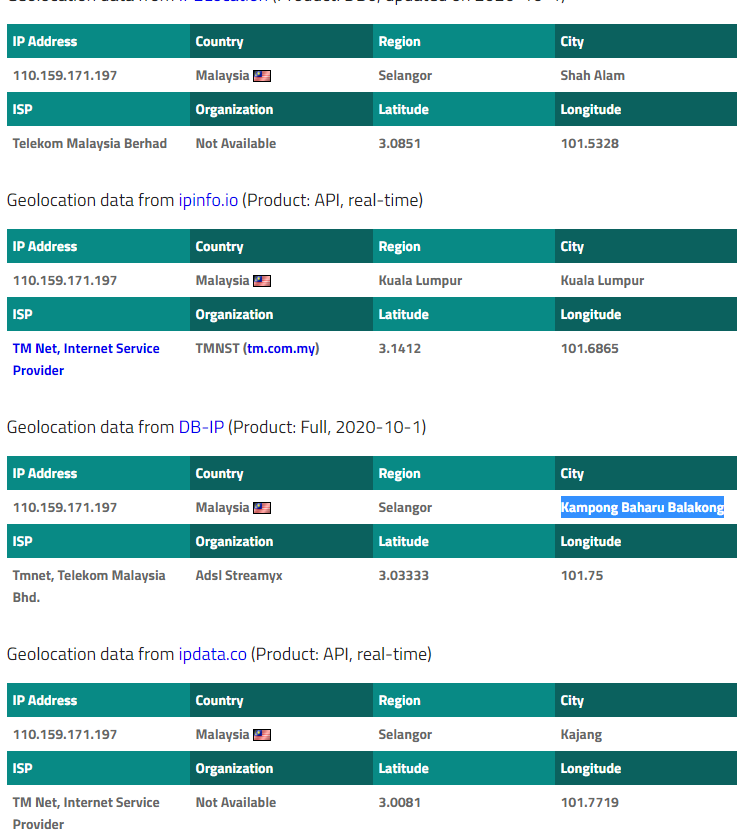The image size is (742, 840).
Task: Click Adsl Streamyx organization cell
Action: point(238,576)
